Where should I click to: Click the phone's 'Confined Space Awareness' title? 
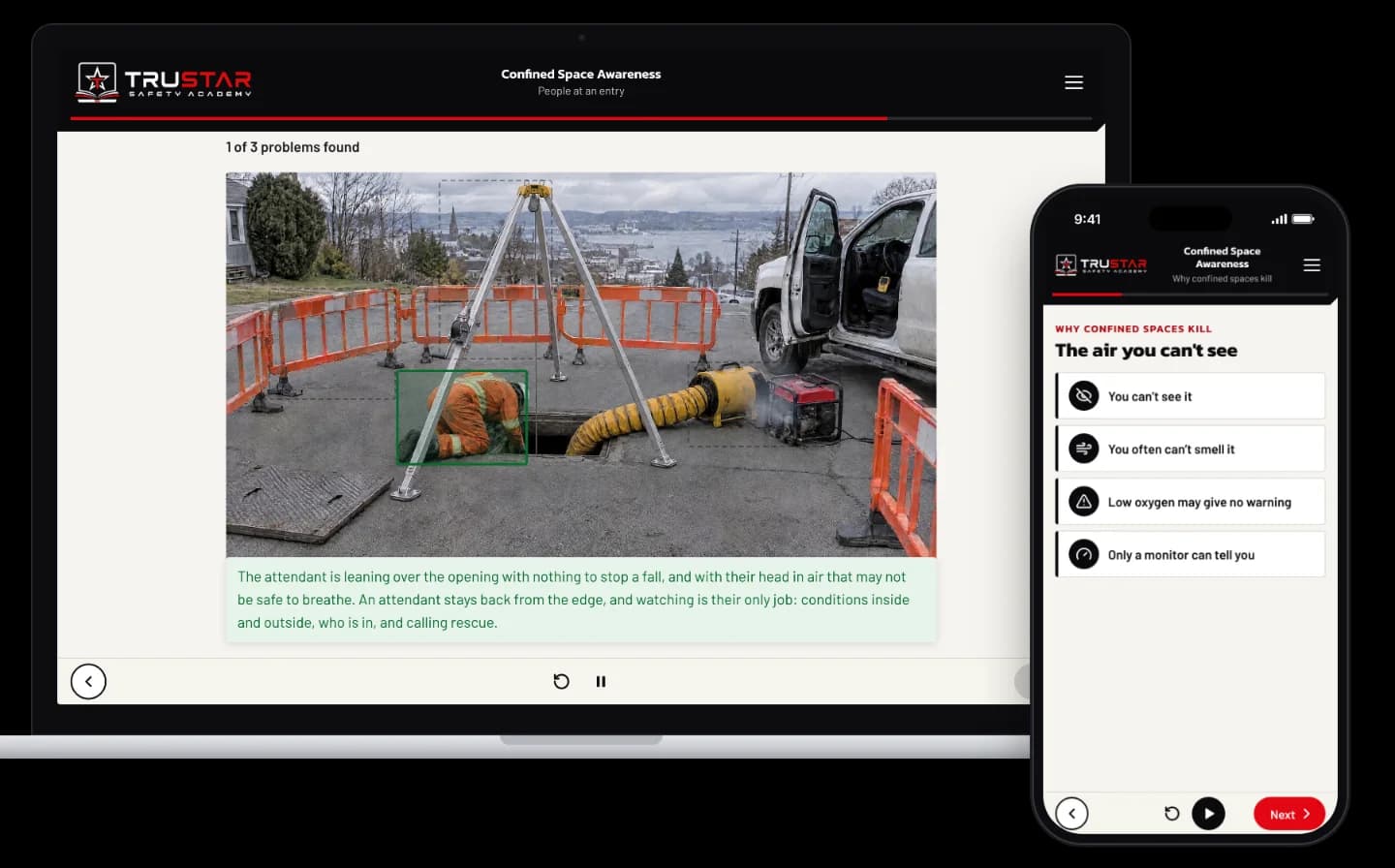(x=1222, y=257)
